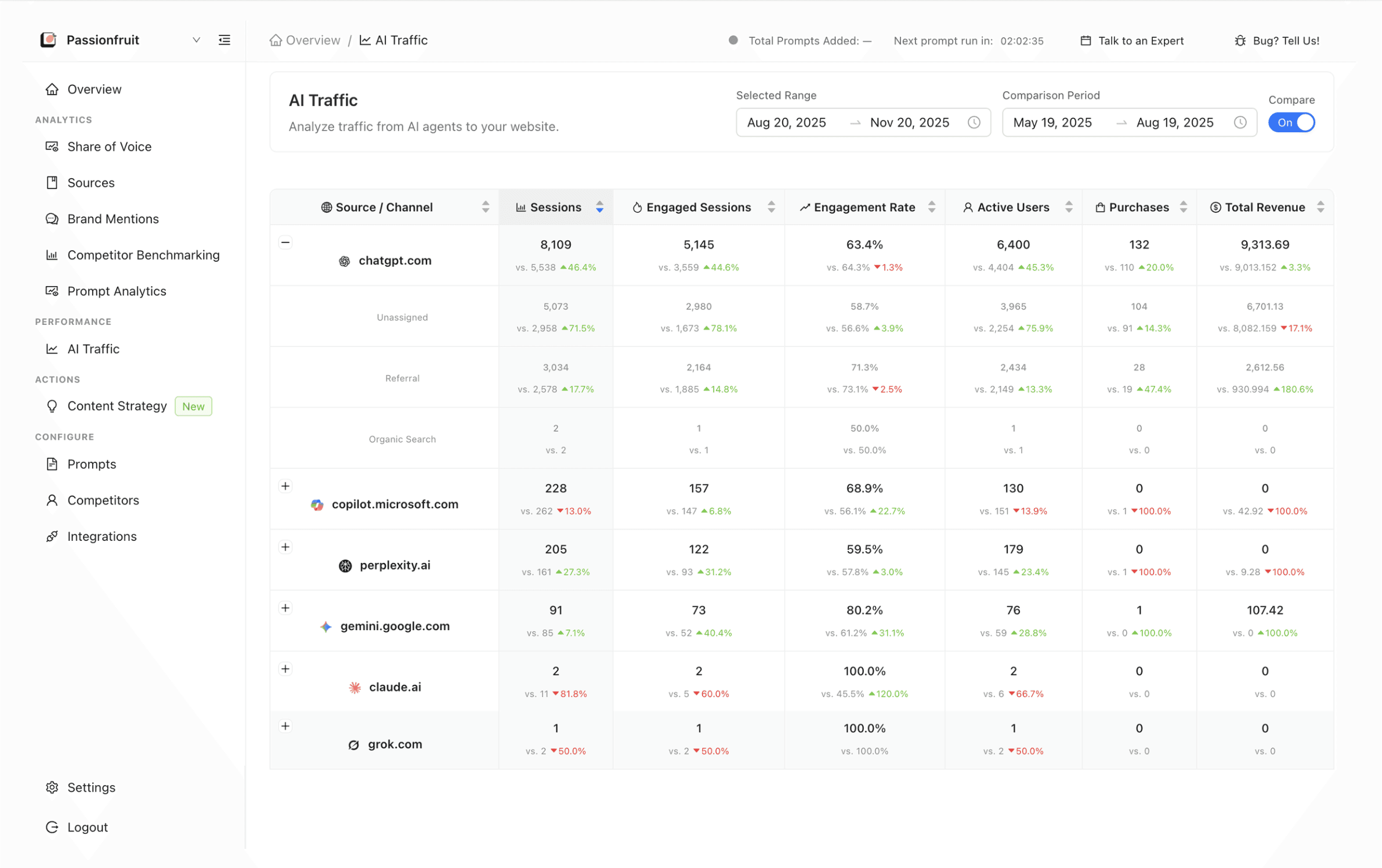Expand the gemini.google.com row
The image size is (1382, 868).
click(285, 608)
